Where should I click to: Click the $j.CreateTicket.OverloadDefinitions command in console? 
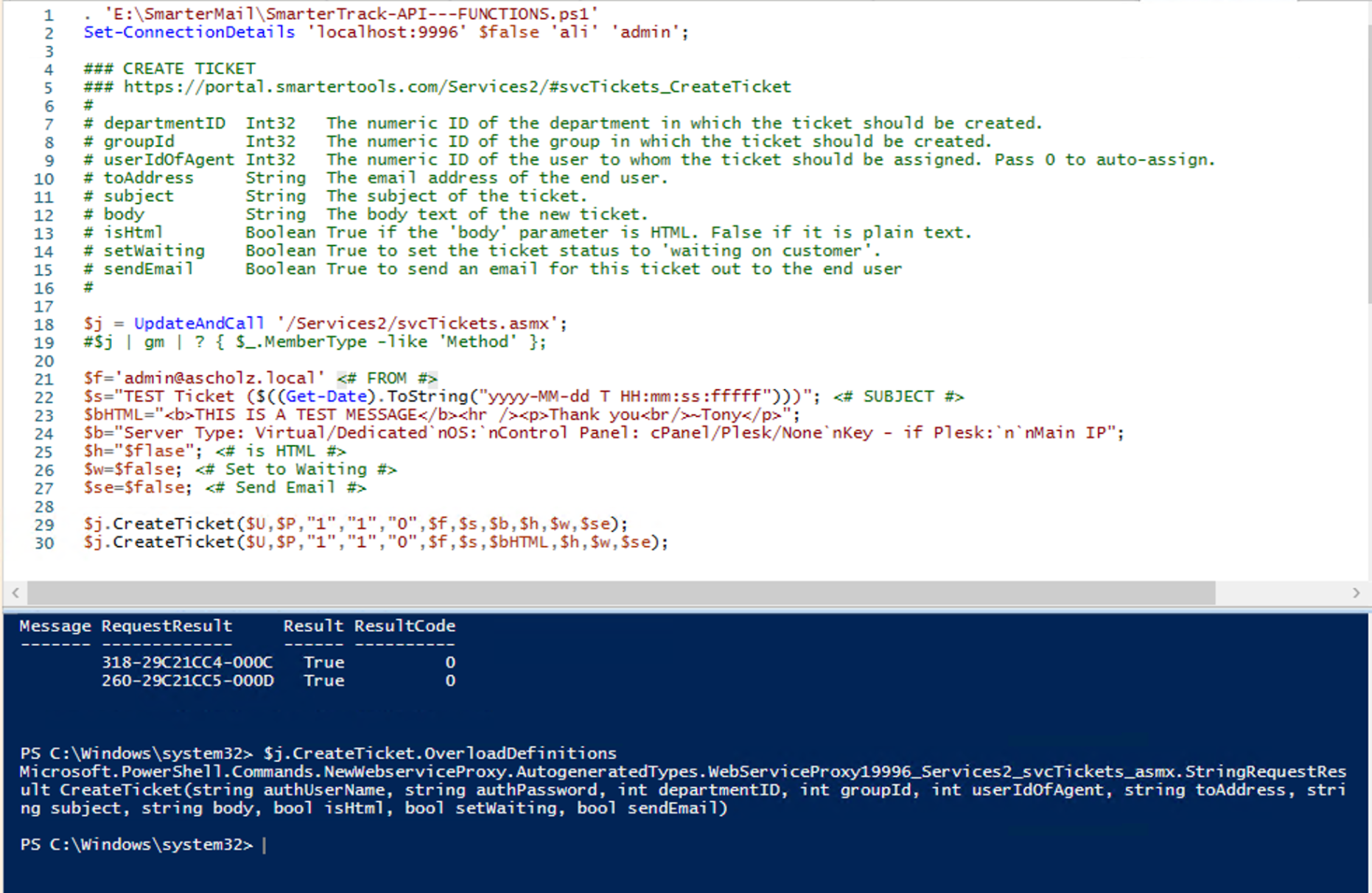point(440,754)
